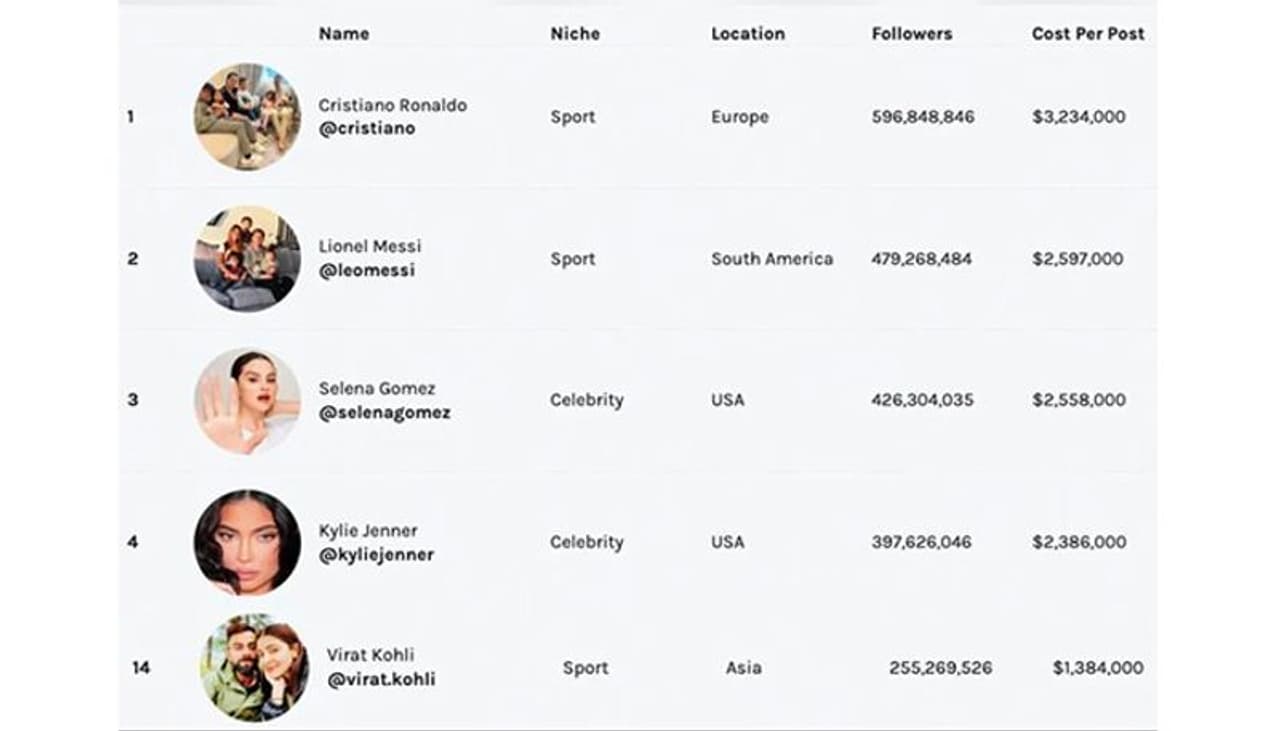
Task: Open the @kyliejenner handle
Action: (376, 555)
